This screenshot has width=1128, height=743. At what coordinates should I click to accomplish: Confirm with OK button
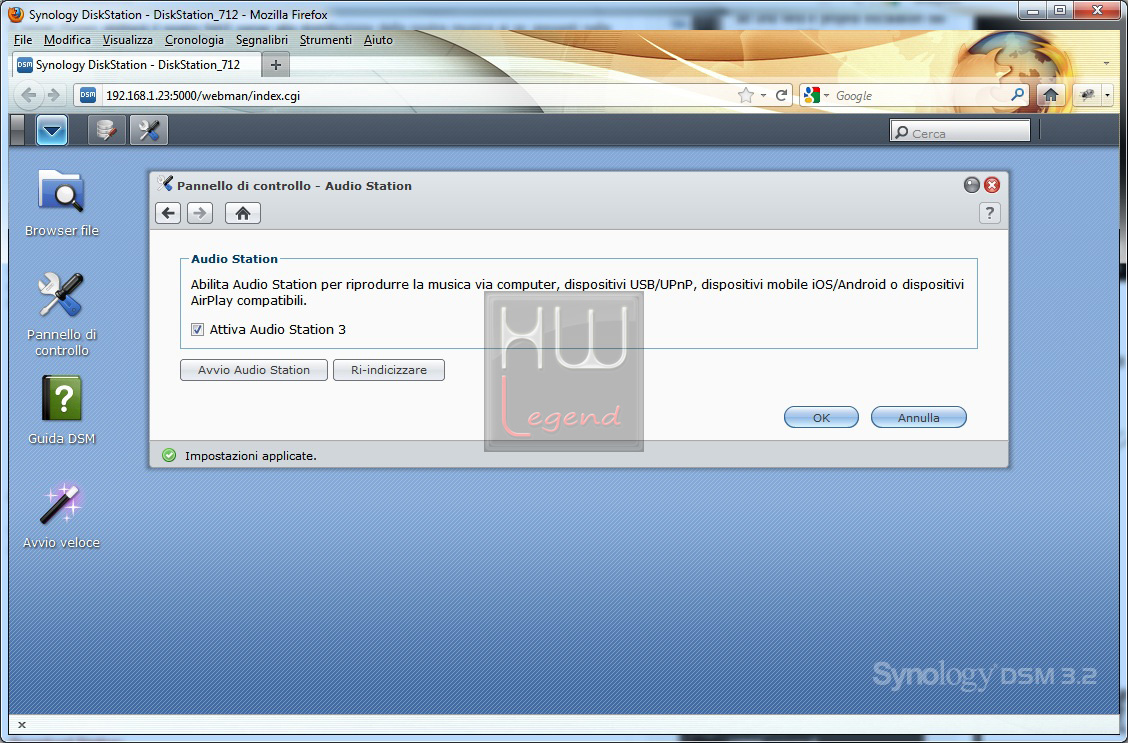(x=821, y=417)
